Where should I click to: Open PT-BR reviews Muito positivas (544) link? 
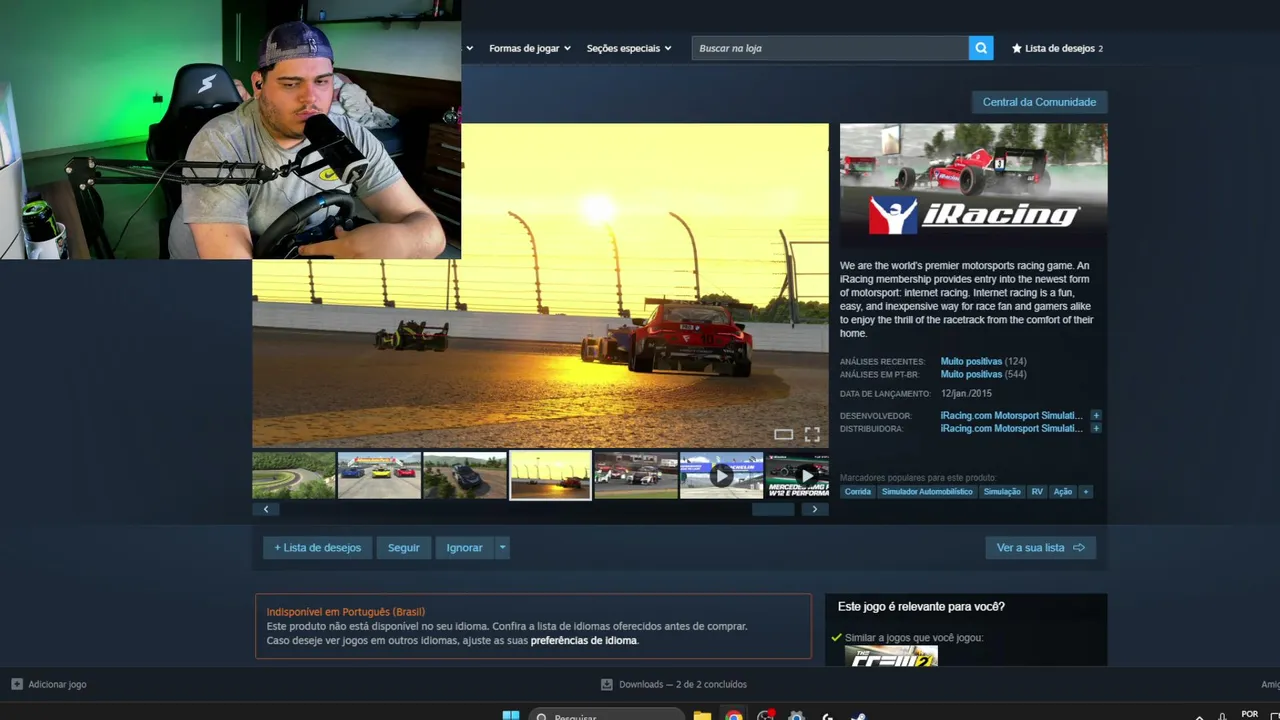984,374
